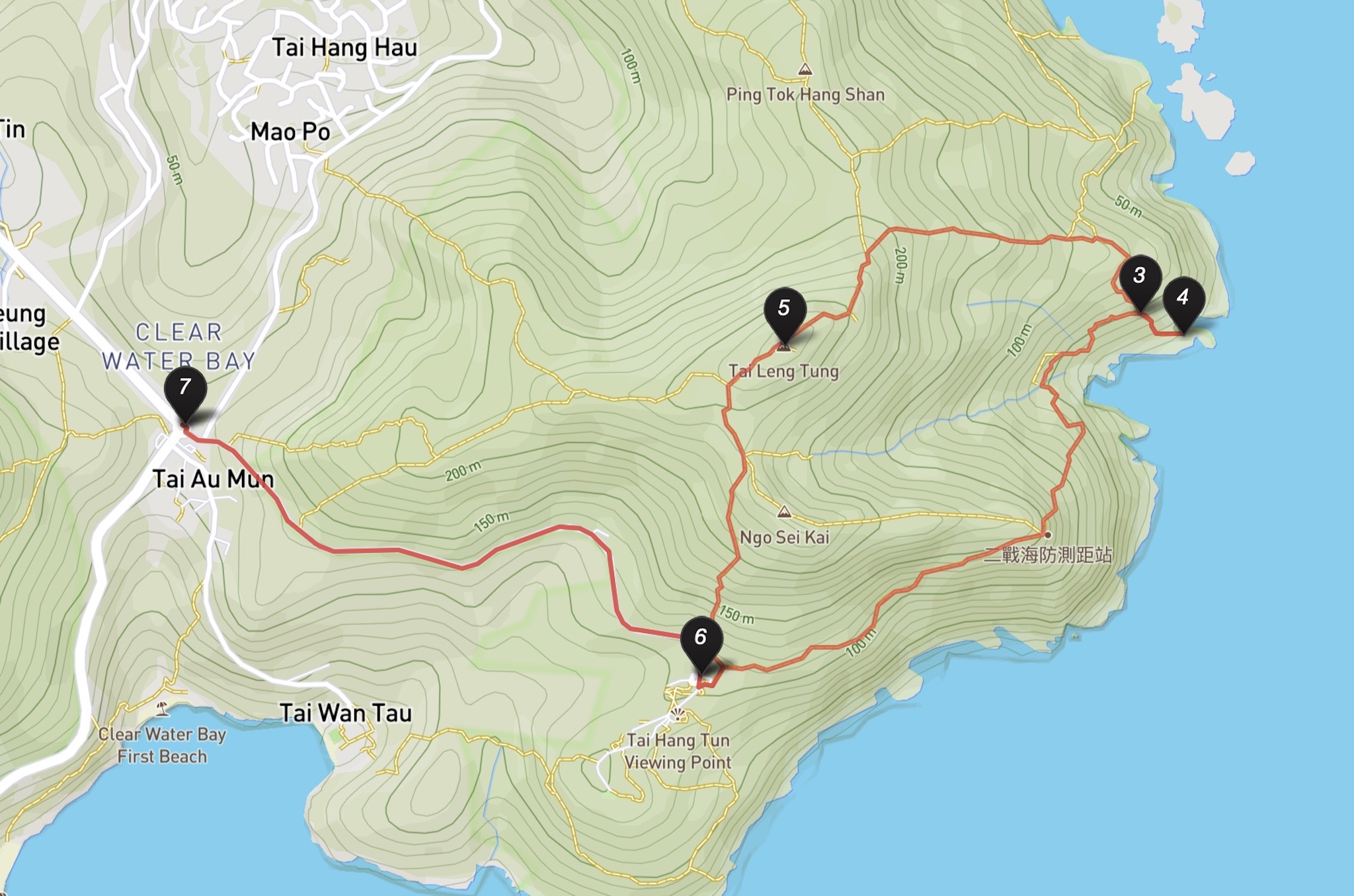This screenshot has height=896, width=1354.
Task: Click the Ping Tok Hang Shan peak icon
Action: tap(805, 69)
